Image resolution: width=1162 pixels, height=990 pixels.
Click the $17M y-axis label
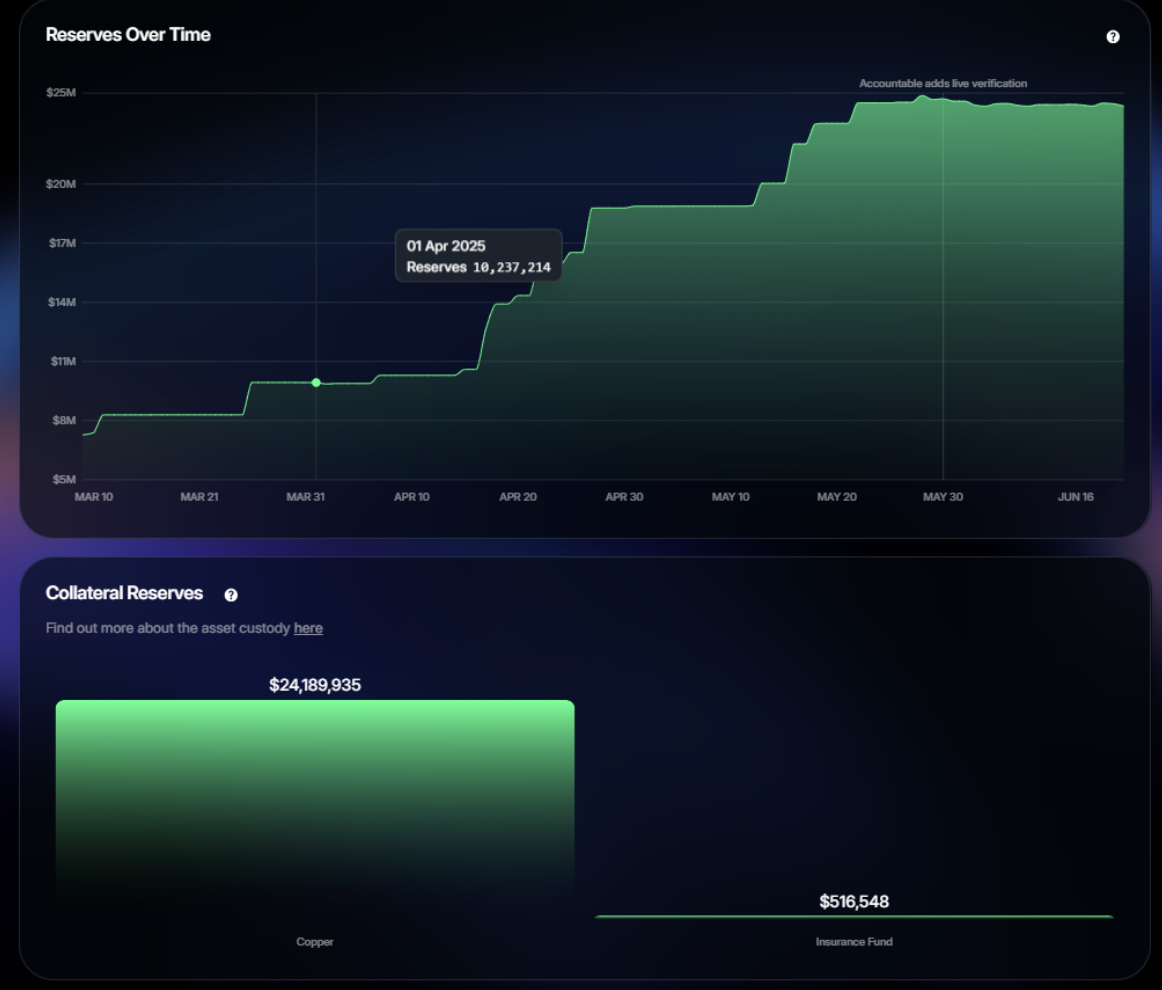62,243
